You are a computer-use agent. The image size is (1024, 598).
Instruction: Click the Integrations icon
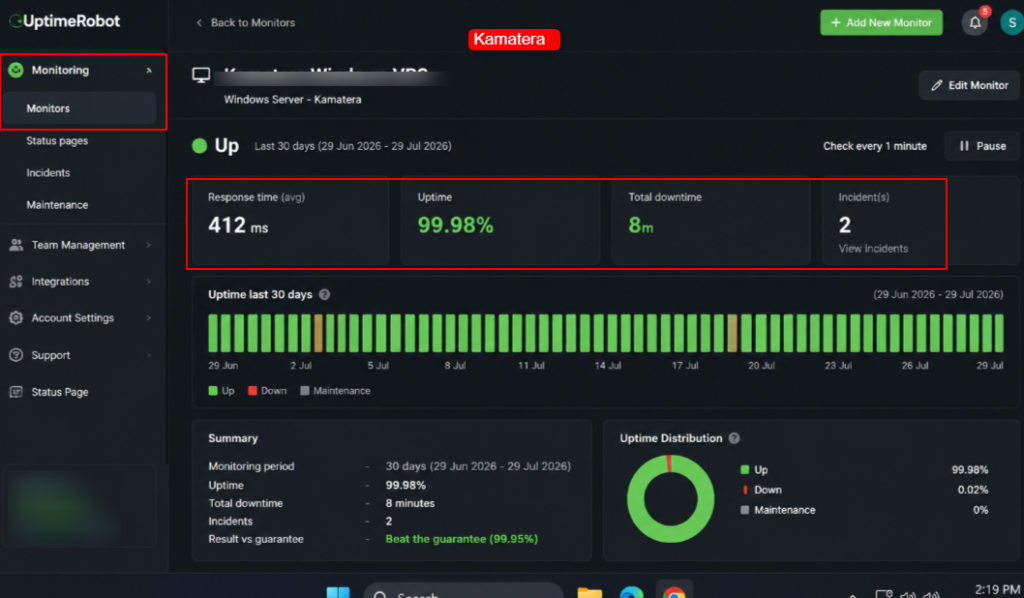point(16,281)
